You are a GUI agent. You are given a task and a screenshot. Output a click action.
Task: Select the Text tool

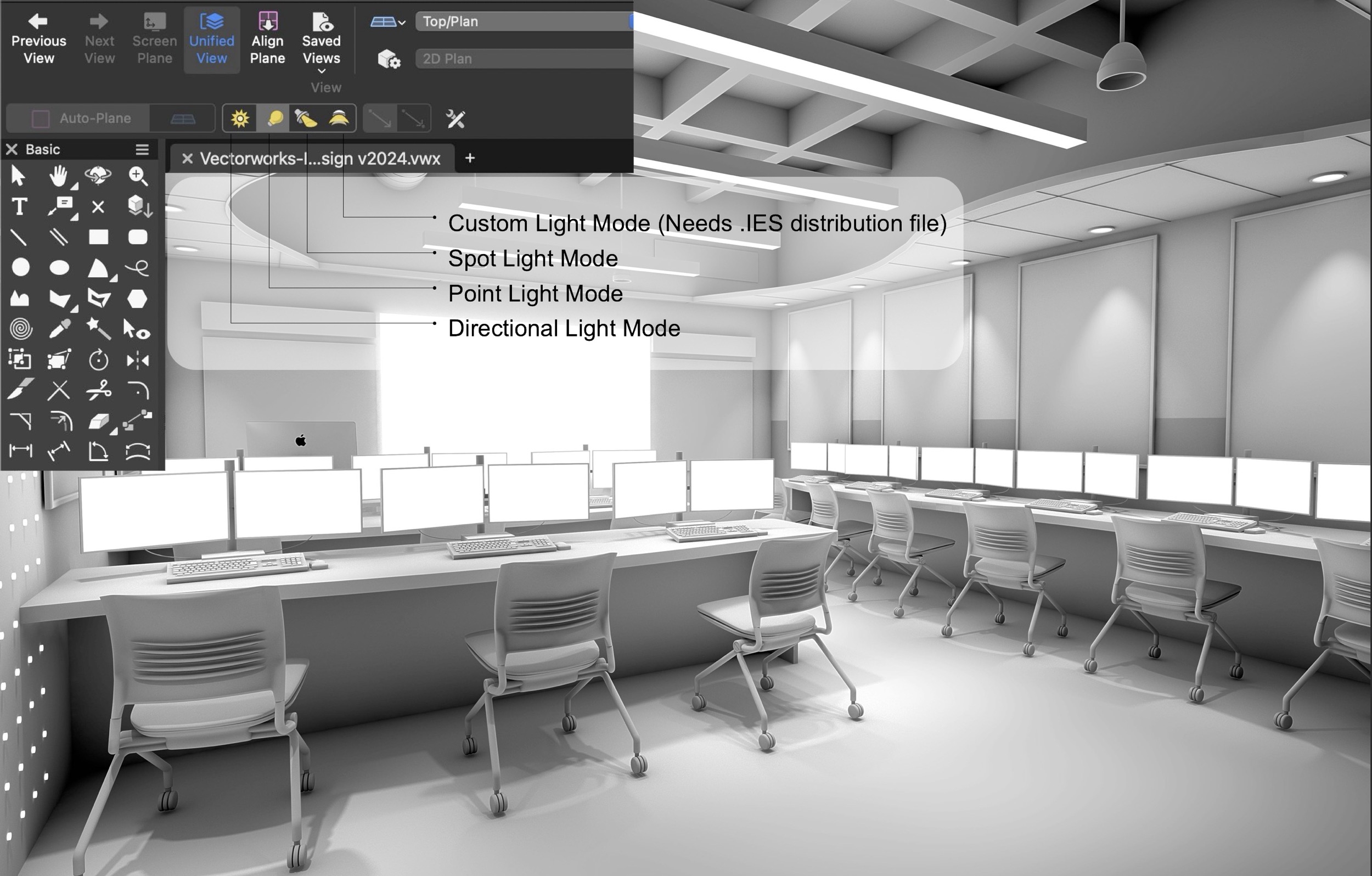pos(19,207)
